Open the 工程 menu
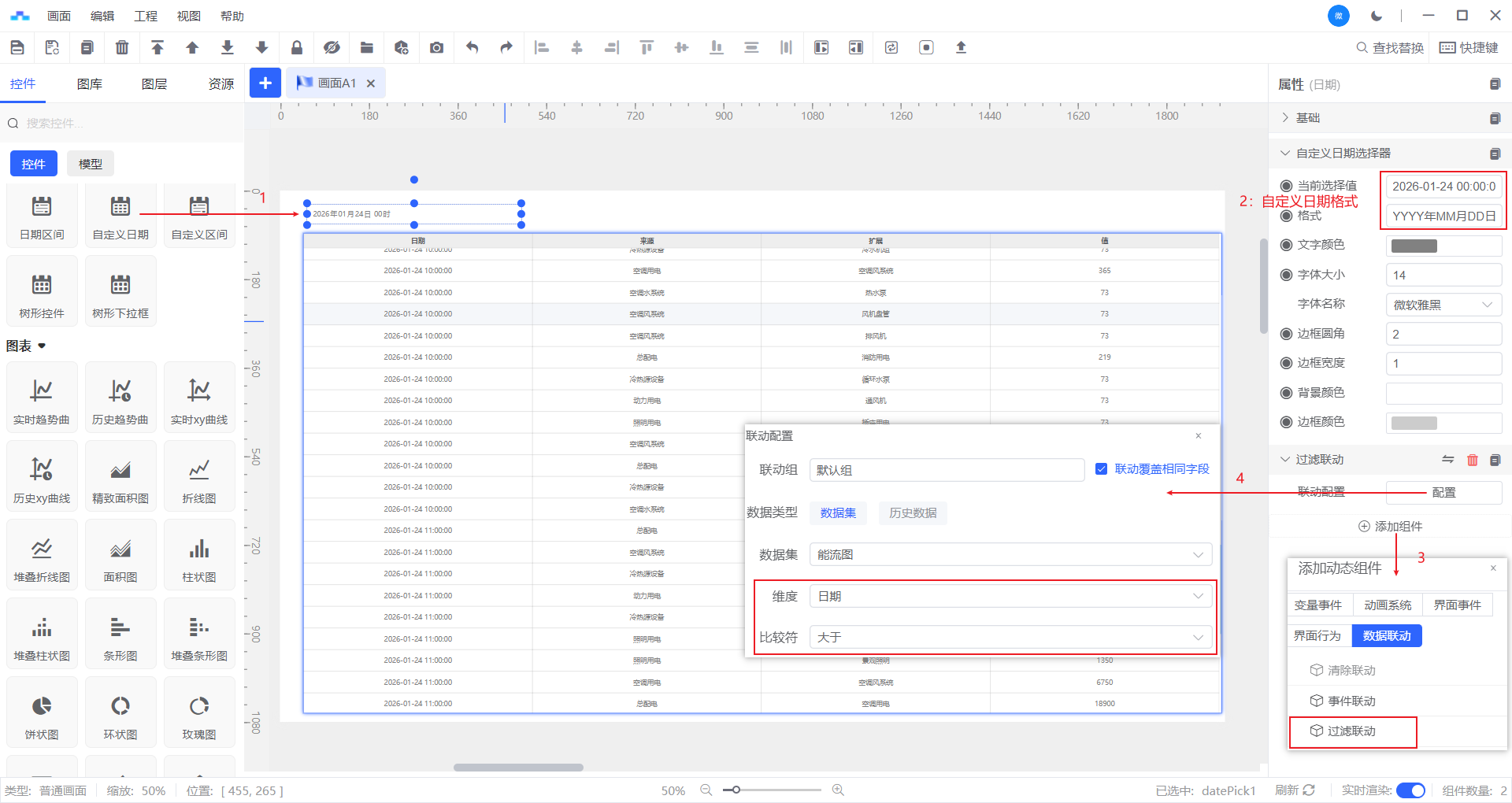 click(146, 16)
